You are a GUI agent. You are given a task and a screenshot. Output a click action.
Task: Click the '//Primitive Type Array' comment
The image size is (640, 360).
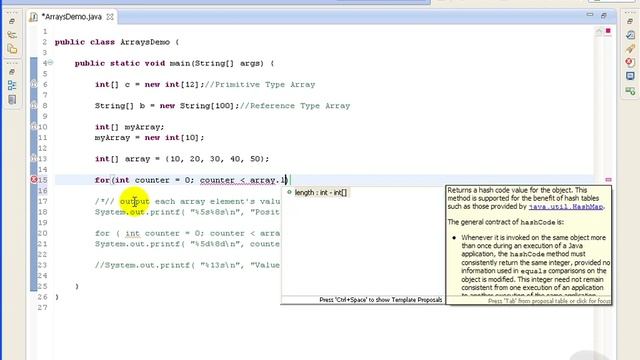[x=260, y=84]
